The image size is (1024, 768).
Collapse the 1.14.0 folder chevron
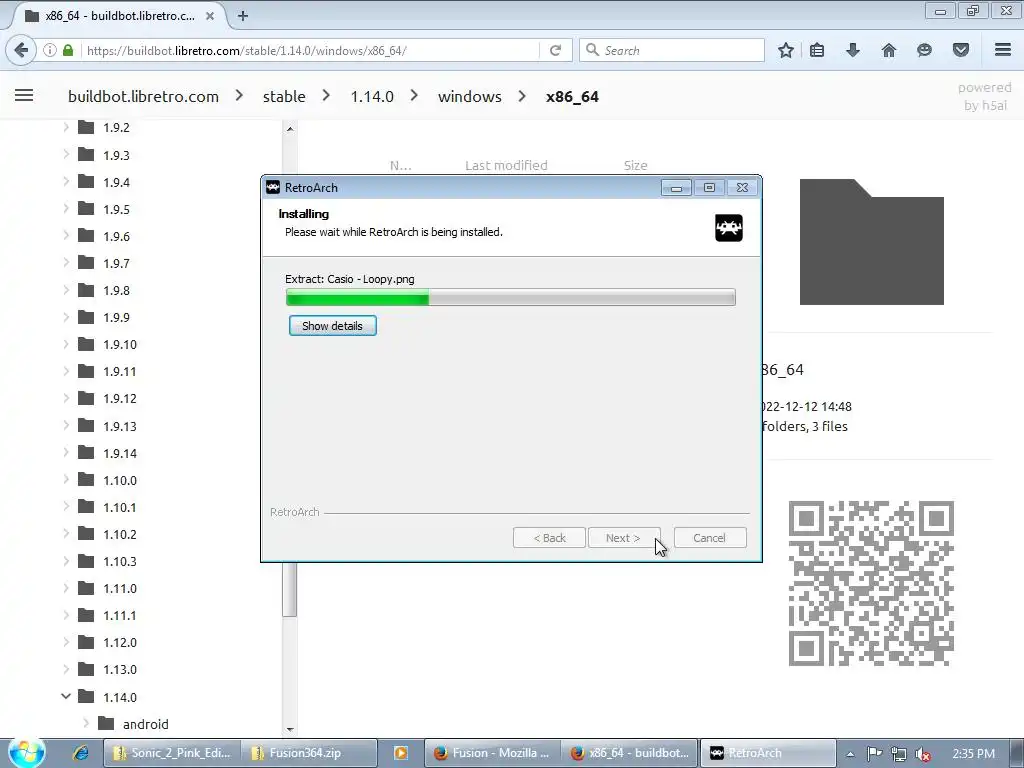(x=66, y=697)
